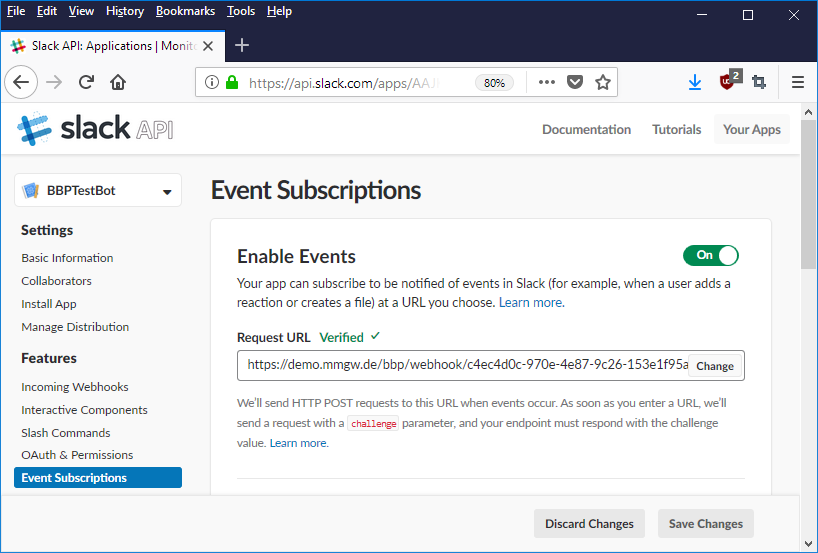Open the downloads arrow icon

(694, 82)
